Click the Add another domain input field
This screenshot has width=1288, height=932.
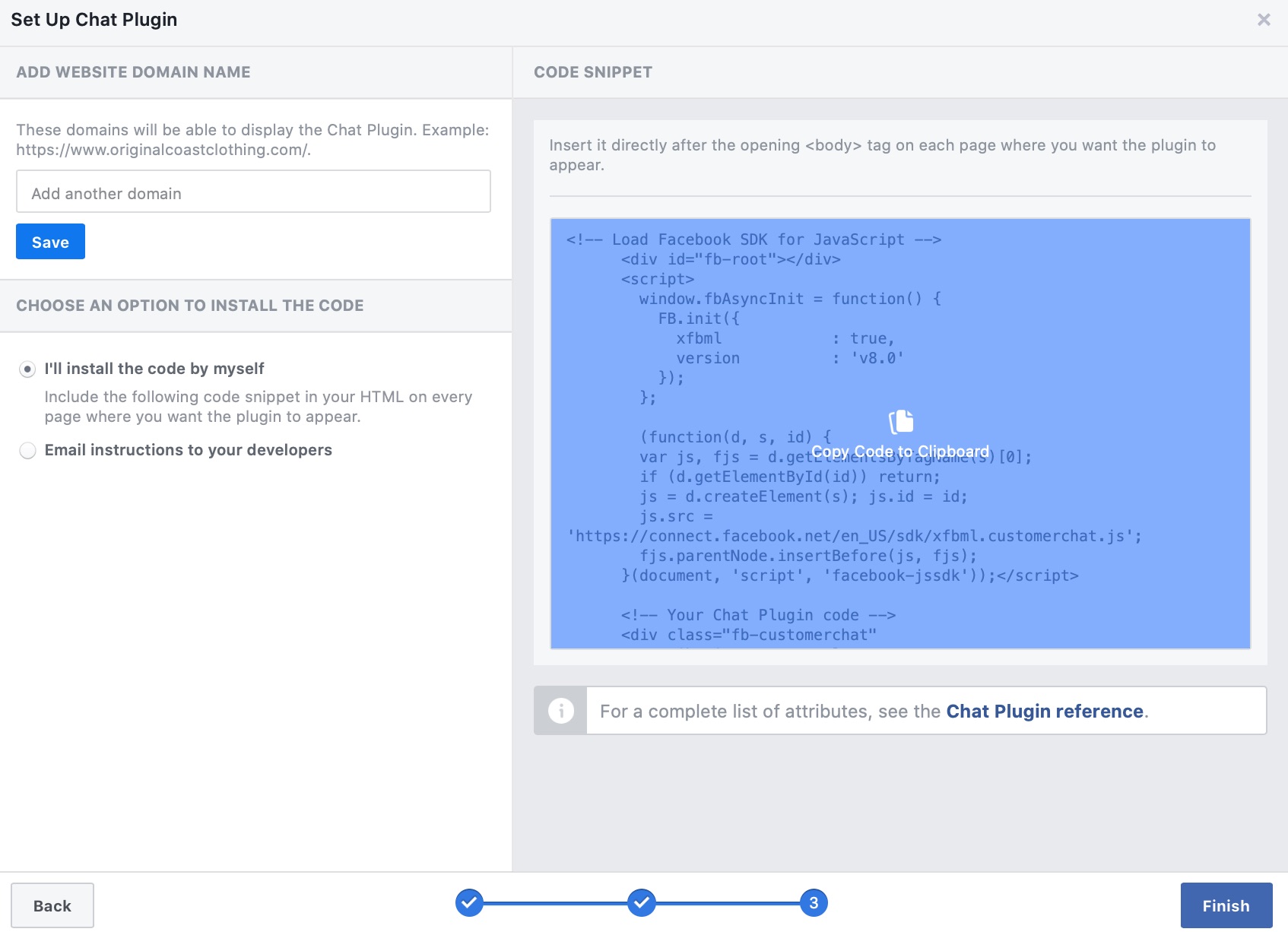(x=253, y=192)
